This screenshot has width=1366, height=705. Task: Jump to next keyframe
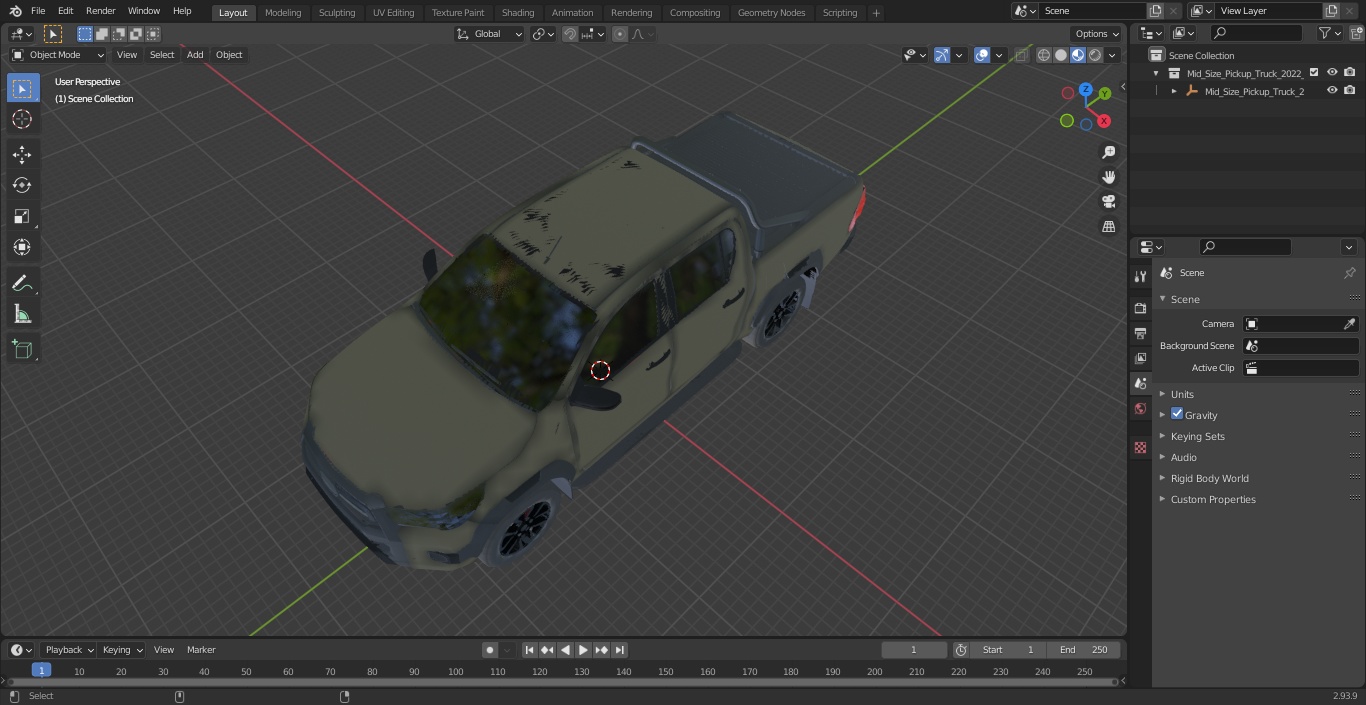click(x=602, y=650)
